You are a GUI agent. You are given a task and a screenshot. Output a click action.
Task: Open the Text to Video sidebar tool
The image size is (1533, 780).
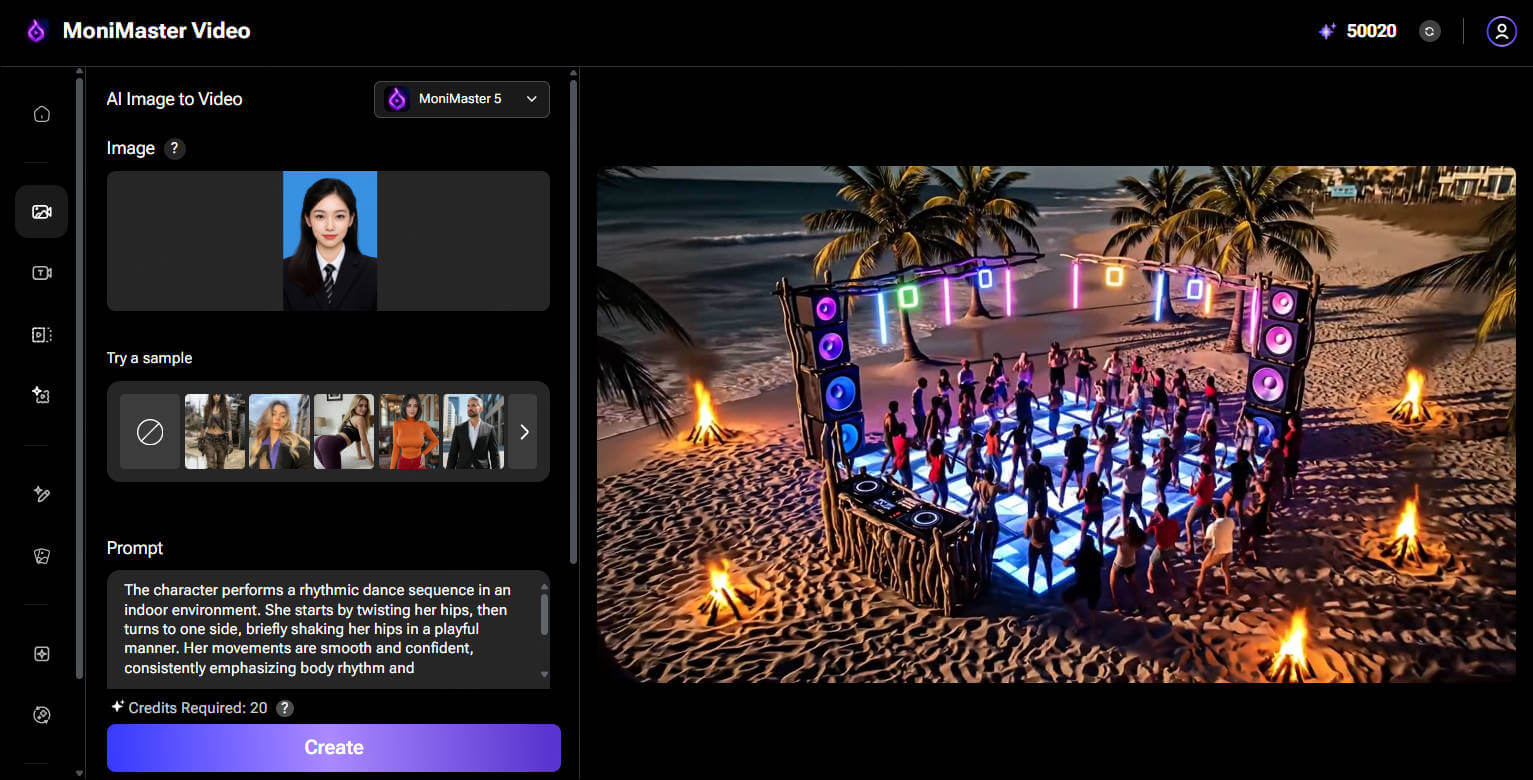pos(41,273)
